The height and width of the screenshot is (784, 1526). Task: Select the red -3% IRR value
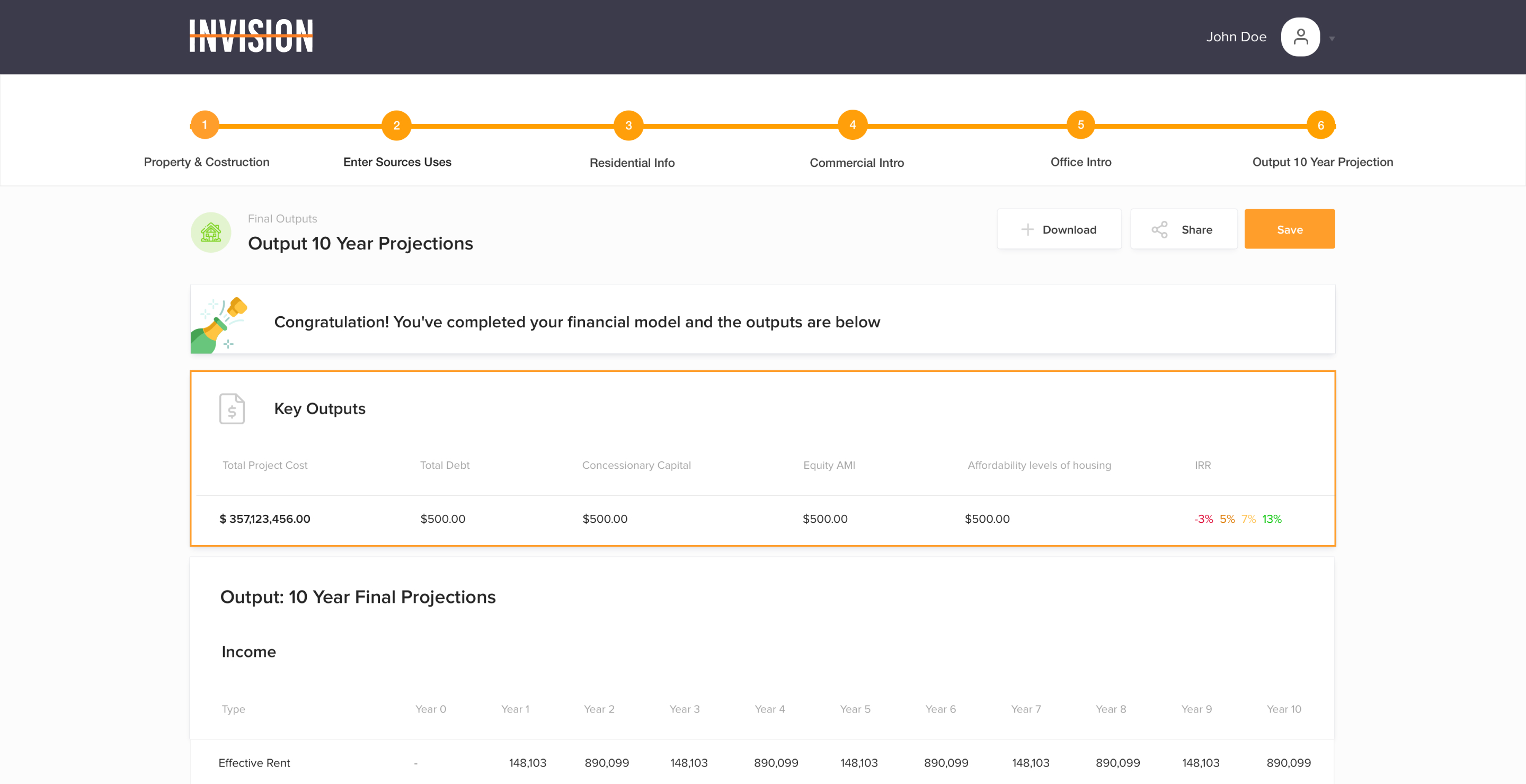click(1203, 519)
